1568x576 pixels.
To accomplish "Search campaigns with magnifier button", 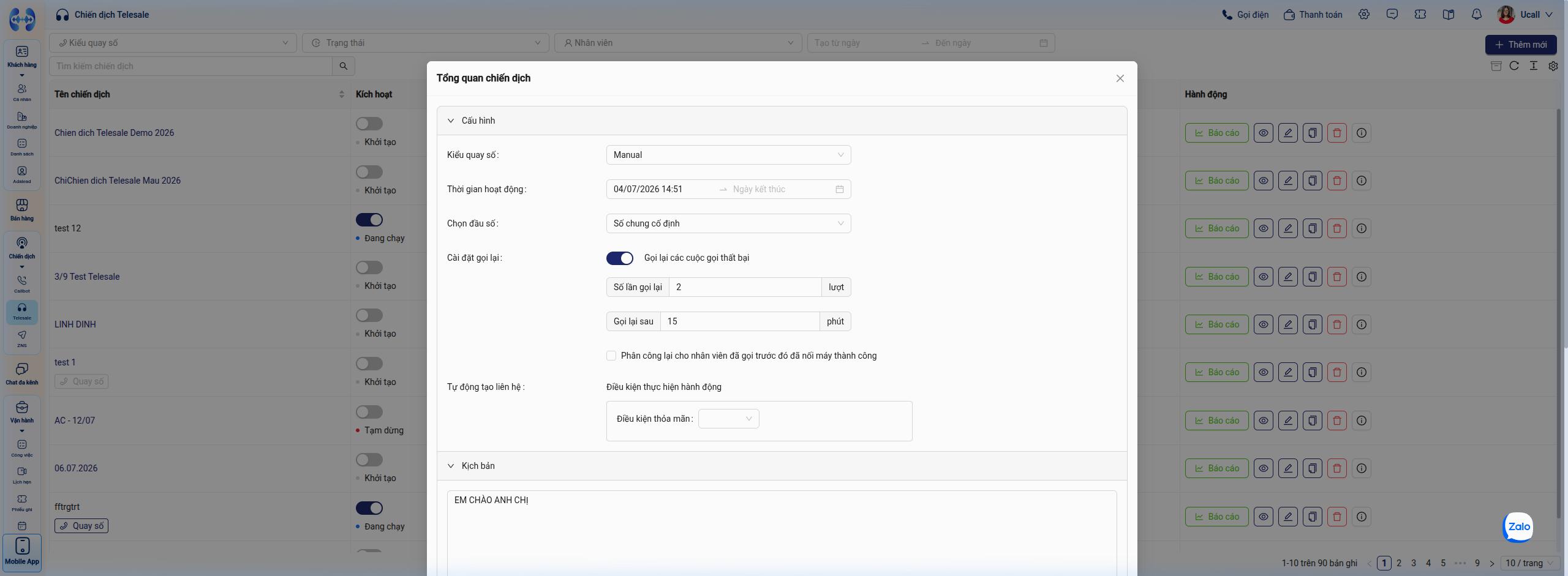I will 344,66.
